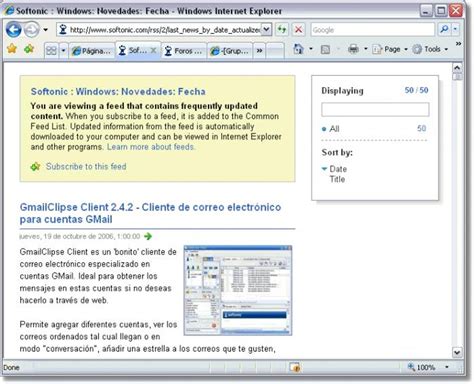474x384 pixels.
Task: Click the RSS feeds toolbar icon
Action: (325, 50)
